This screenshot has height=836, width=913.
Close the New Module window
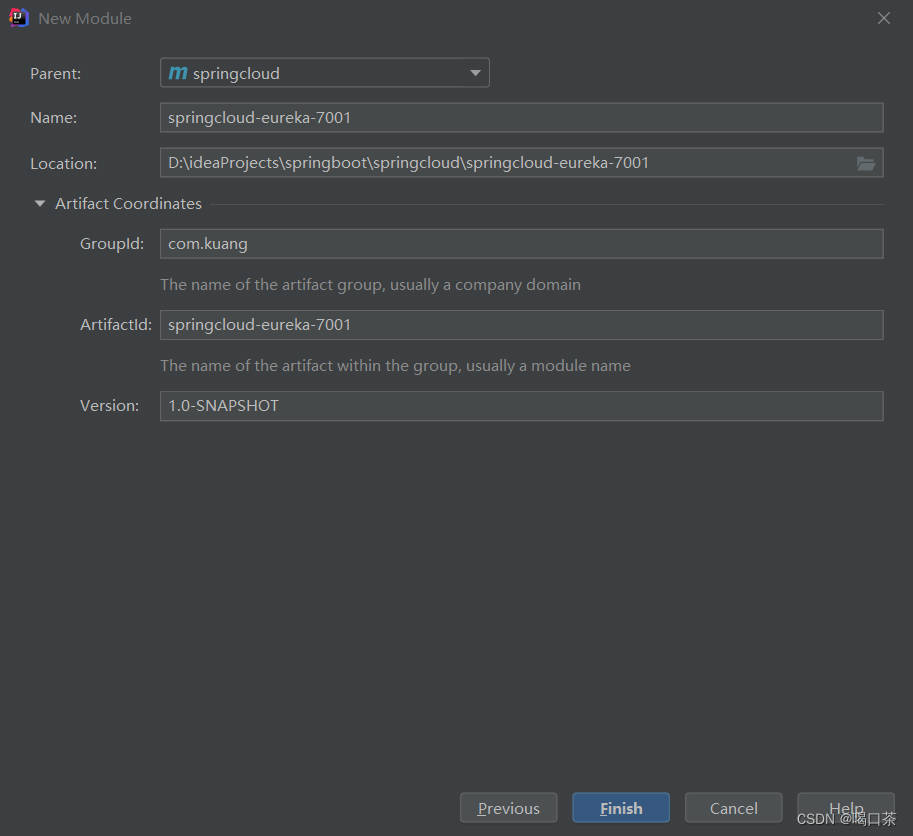883,18
